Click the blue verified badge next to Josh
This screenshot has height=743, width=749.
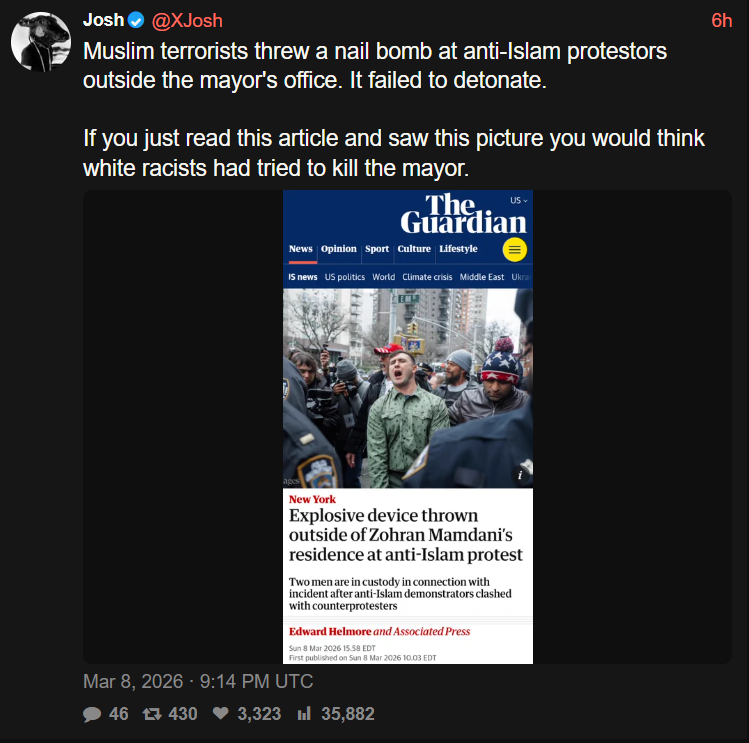click(x=136, y=21)
